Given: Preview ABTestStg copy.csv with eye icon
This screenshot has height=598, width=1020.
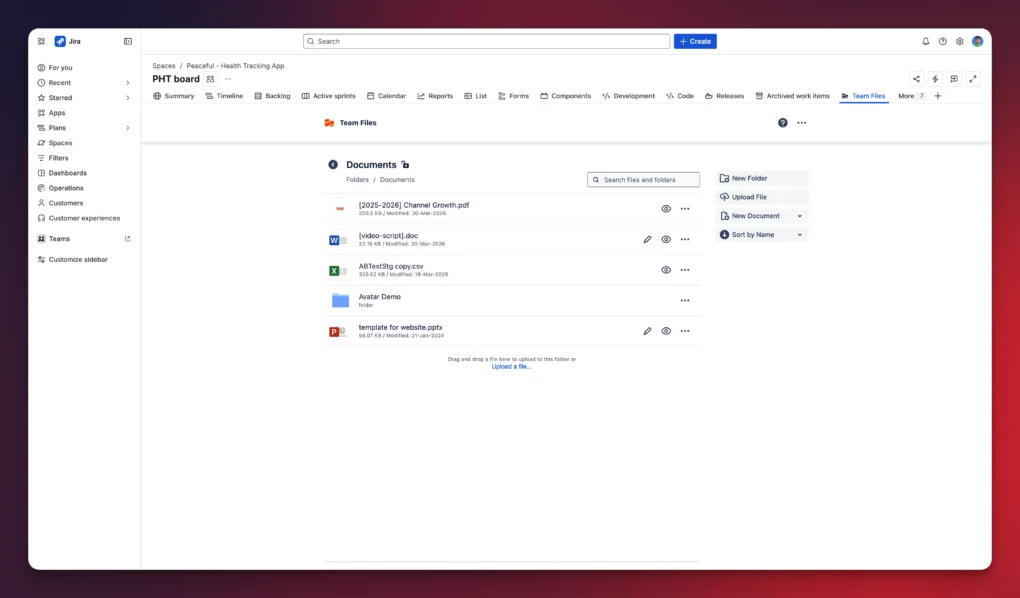Looking at the screenshot, I should point(666,270).
